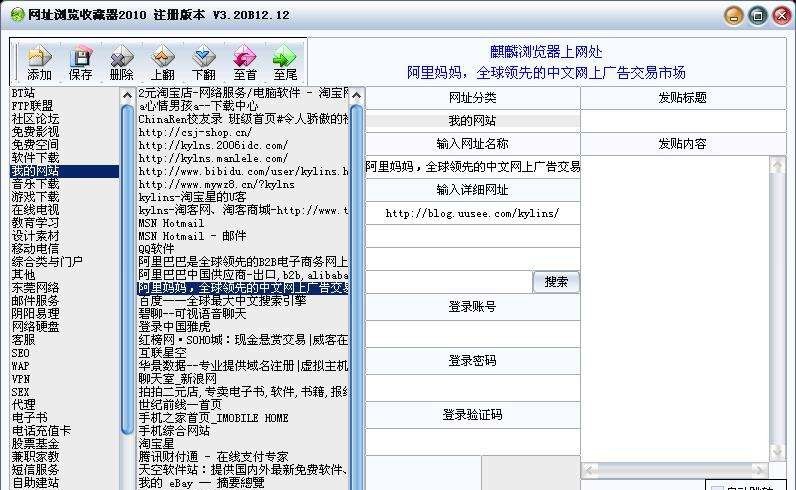Select the 综合类与门户 category
The height and width of the screenshot is (490, 796).
[47, 262]
